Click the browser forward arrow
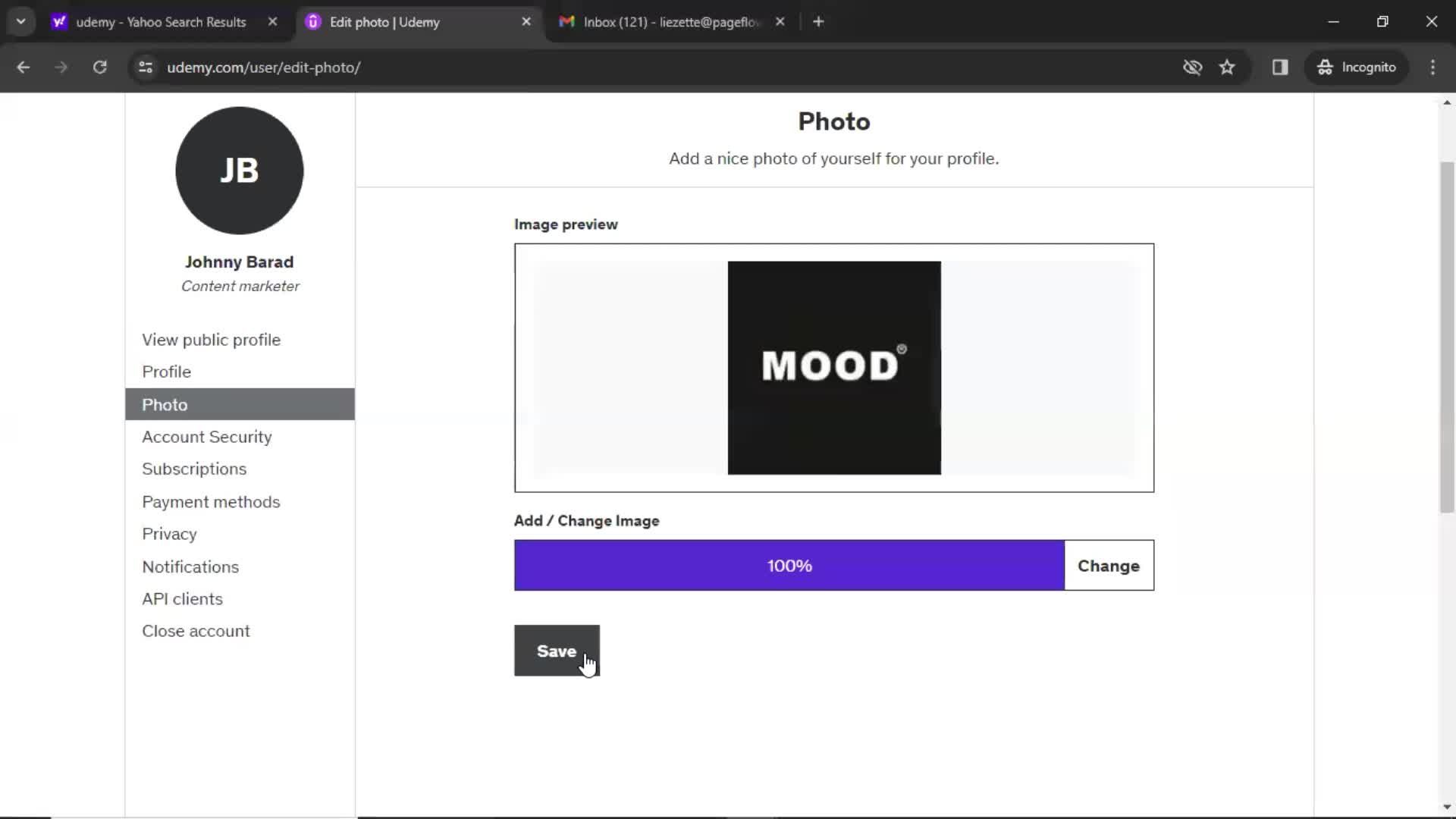Image resolution: width=1456 pixels, height=819 pixels. pos(61,67)
